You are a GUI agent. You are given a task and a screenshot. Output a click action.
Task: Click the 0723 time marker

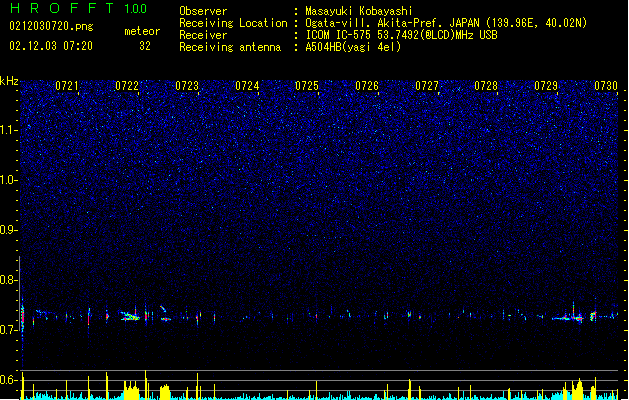(187, 86)
